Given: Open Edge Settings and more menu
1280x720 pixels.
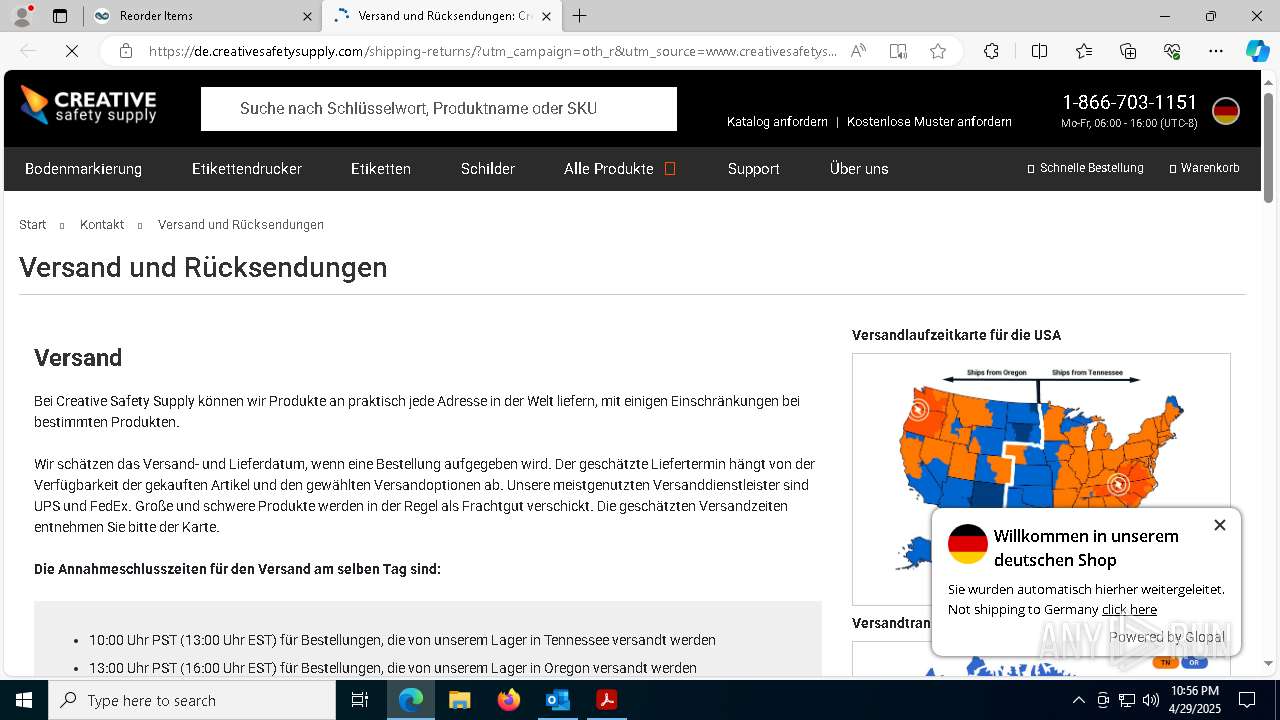Looking at the screenshot, I should pos(1216,51).
